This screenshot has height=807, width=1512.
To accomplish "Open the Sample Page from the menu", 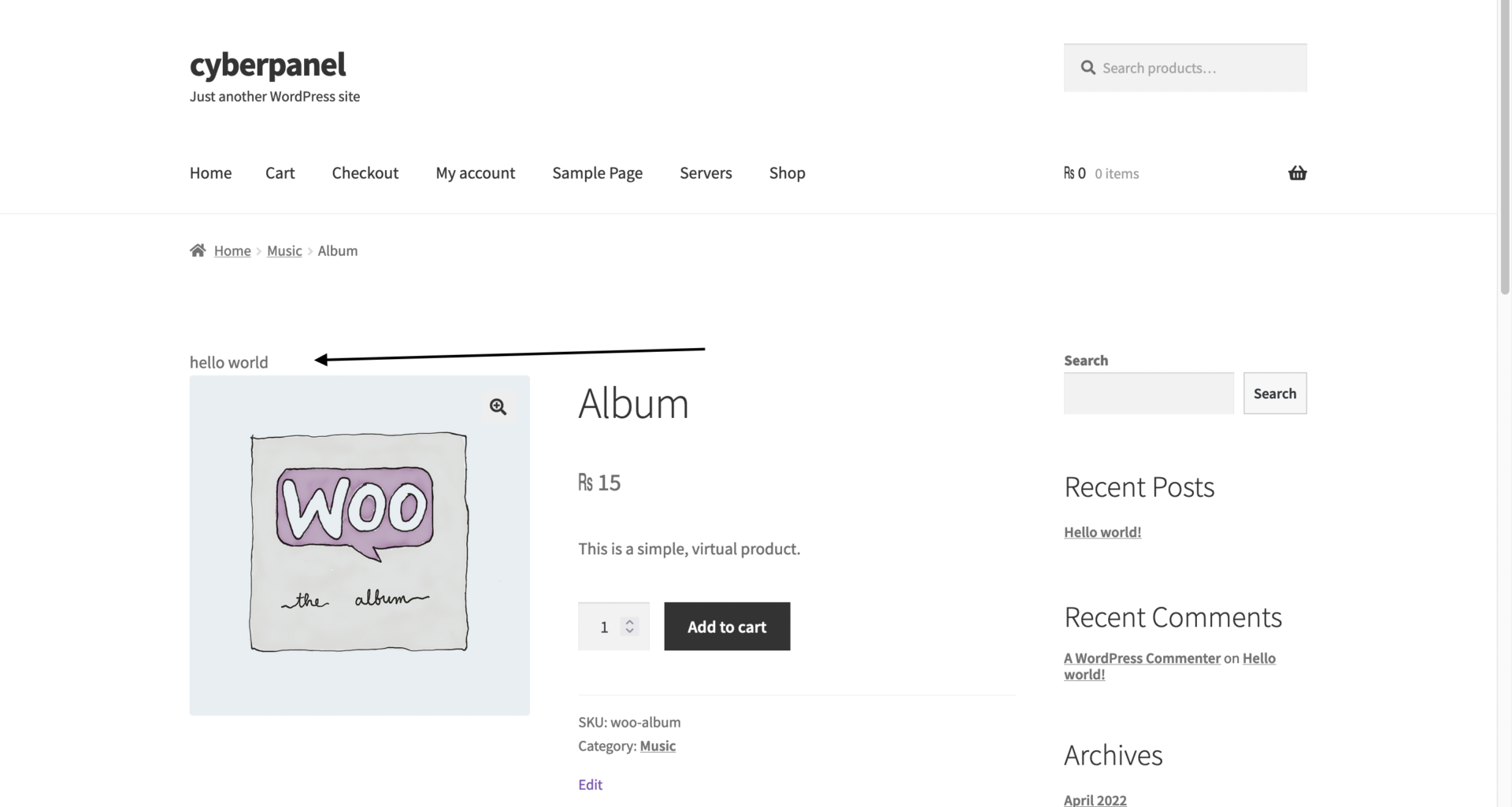I will [597, 172].
